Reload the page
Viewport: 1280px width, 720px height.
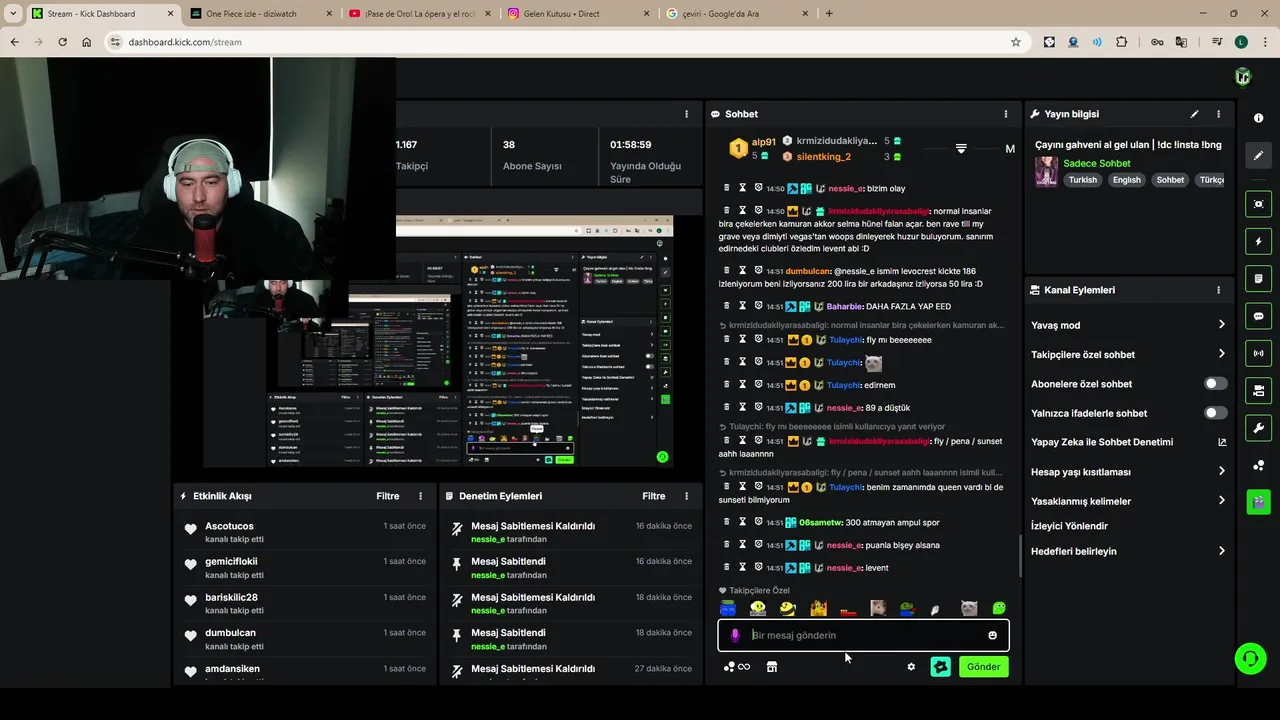62,42
